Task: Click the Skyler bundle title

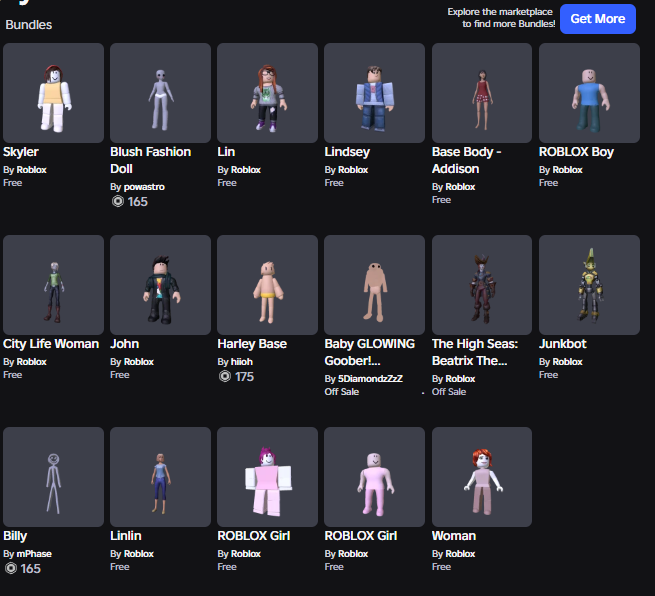Action: (x=21, y=152)
